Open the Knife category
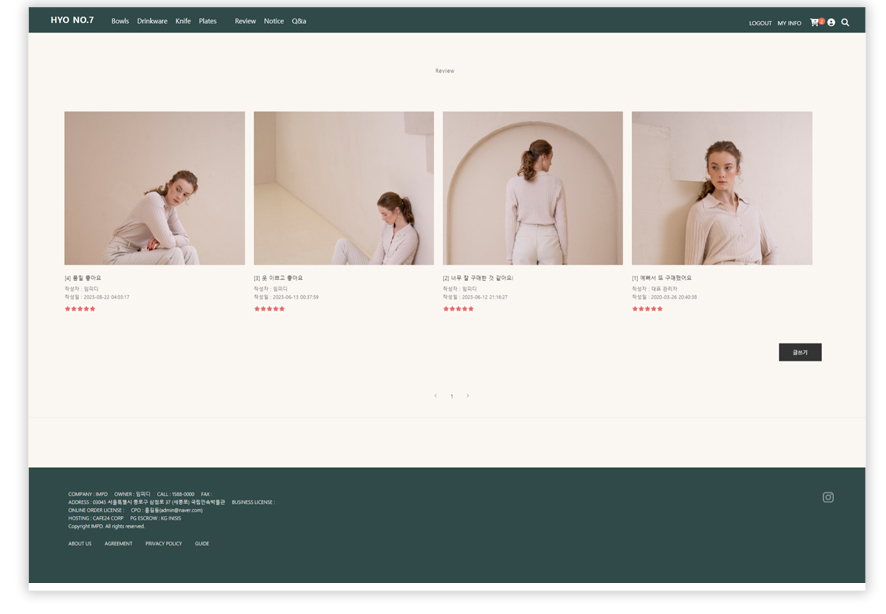The width and height of the screenshot is (886, 614). click(x=183, y=21)
